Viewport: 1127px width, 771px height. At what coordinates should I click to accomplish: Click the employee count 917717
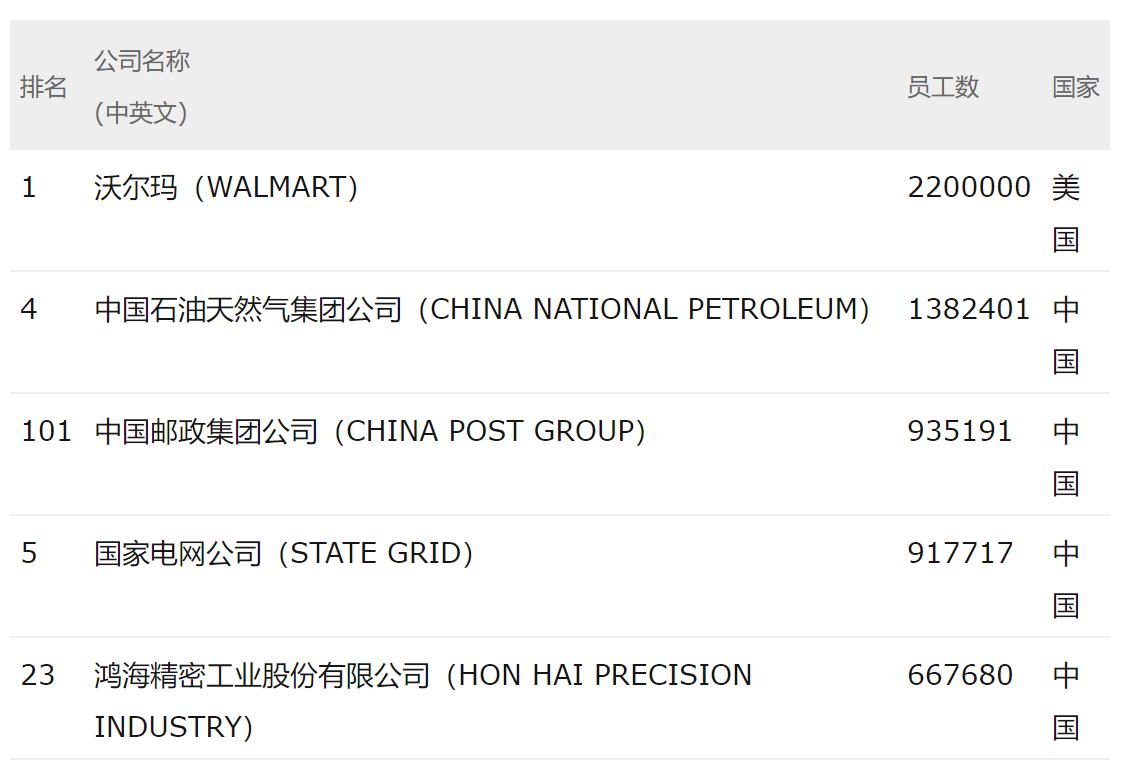[960, 554]
